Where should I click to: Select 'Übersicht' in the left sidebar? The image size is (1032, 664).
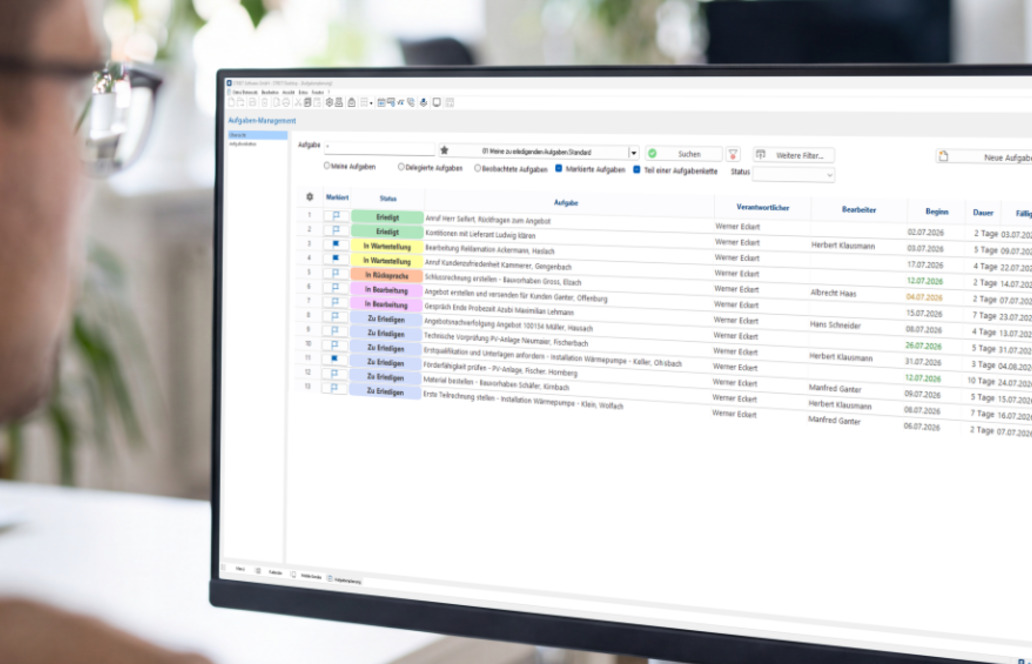[x=257, y=135]
